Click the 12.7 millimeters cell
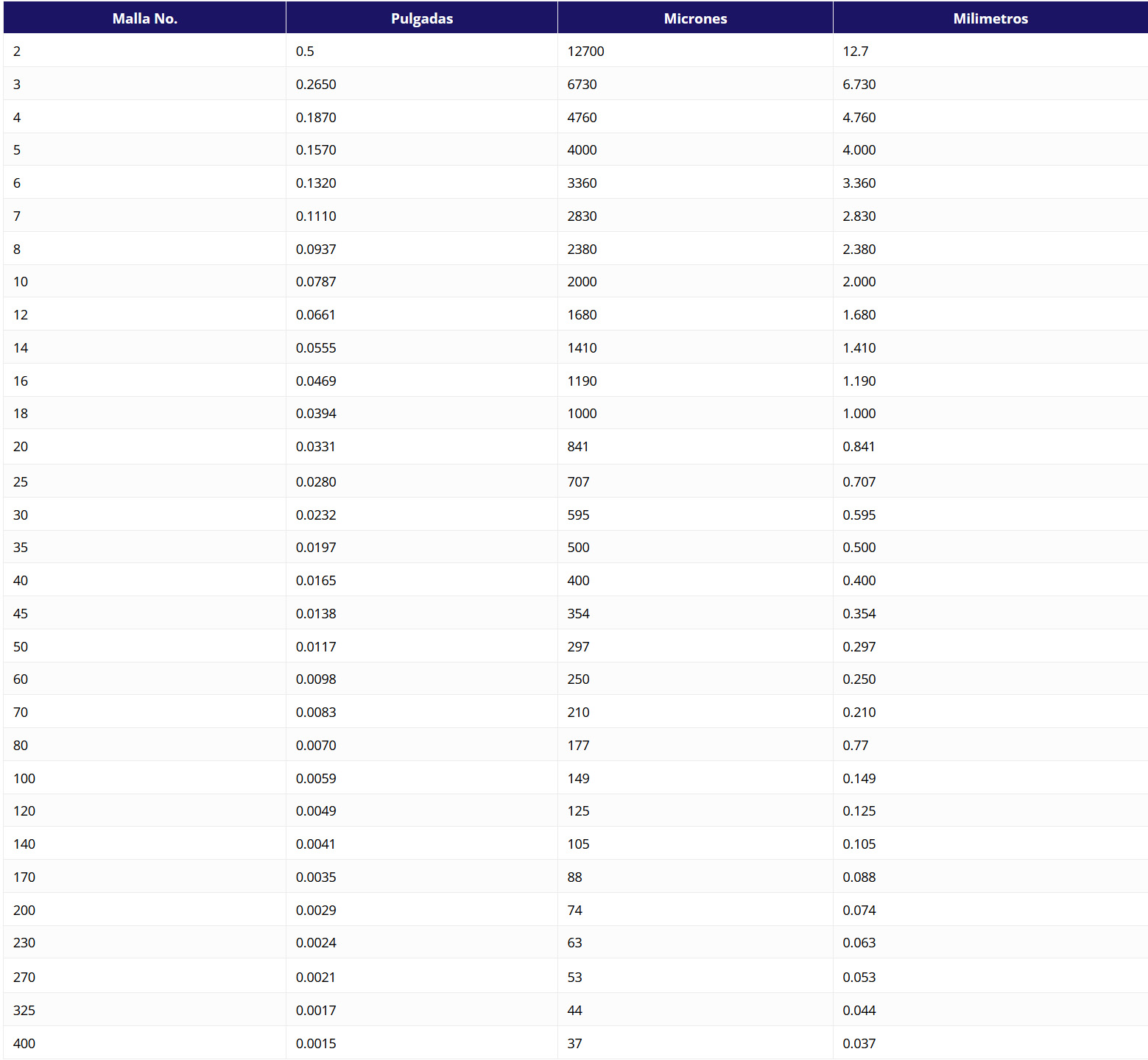1148x1060 pixels. pyautogui.click(x=855, y=52)
